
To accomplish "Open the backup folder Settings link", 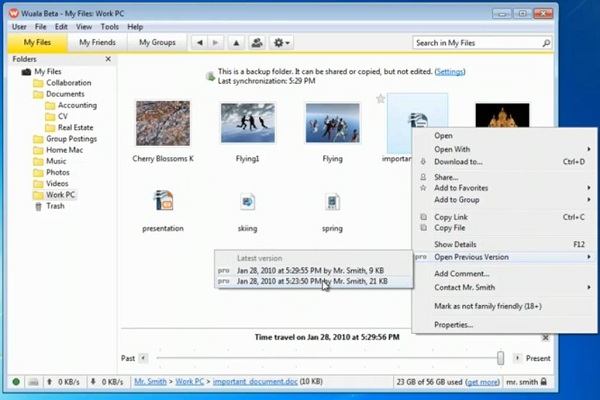I will click(x=450, y=72).
